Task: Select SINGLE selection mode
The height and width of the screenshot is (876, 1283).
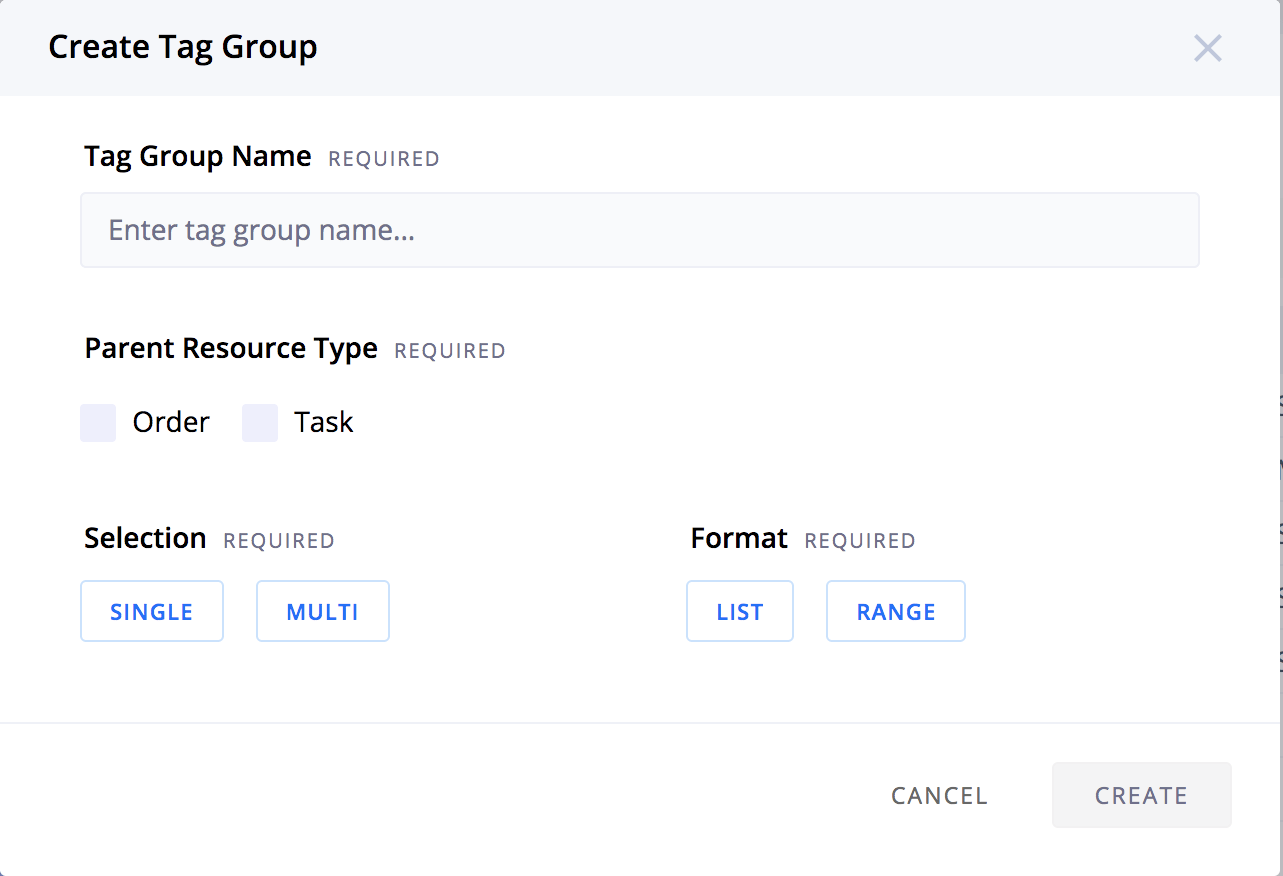Action: [151, 610]
